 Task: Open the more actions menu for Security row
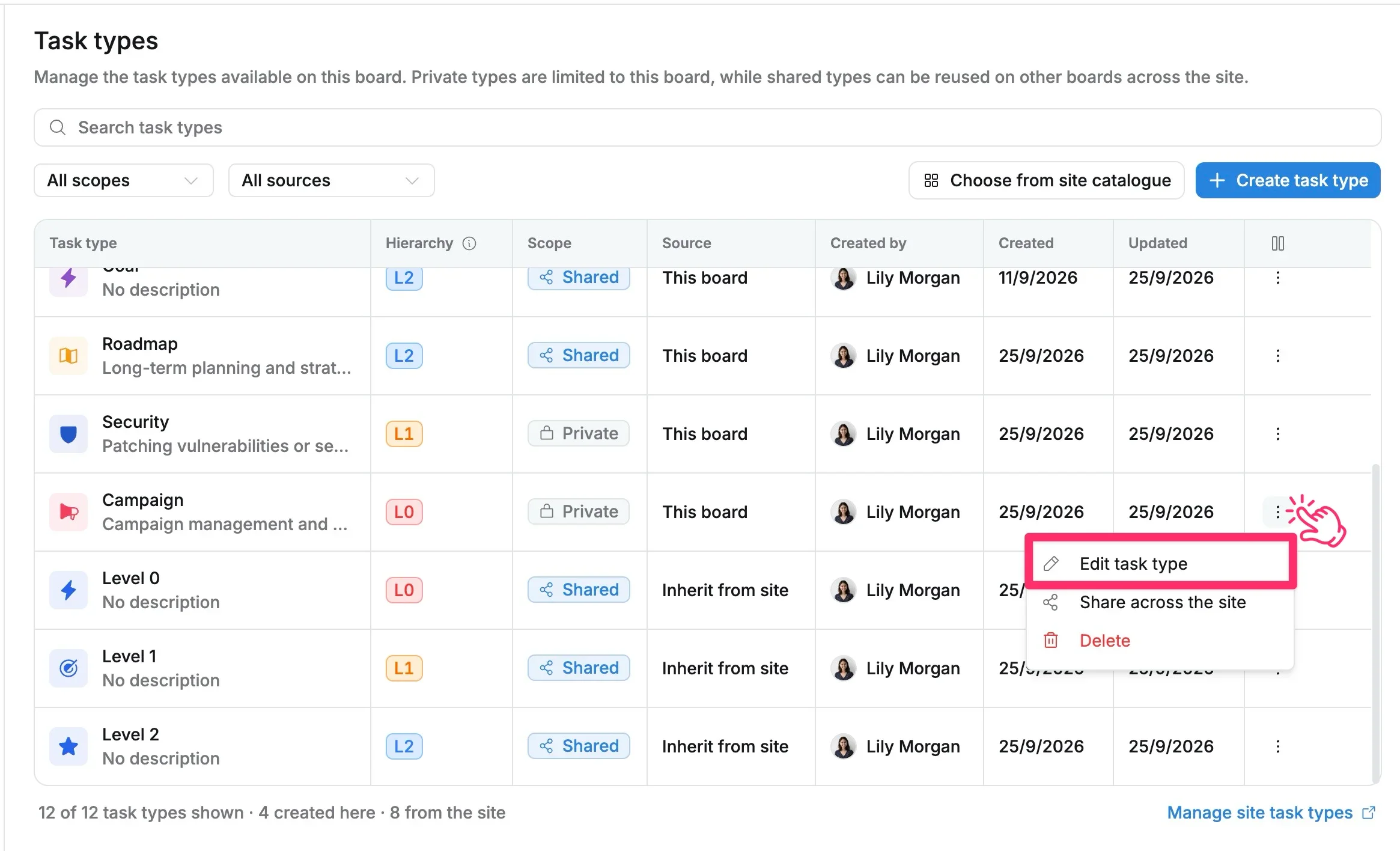pyautogui.click(x=1277, y=434)
